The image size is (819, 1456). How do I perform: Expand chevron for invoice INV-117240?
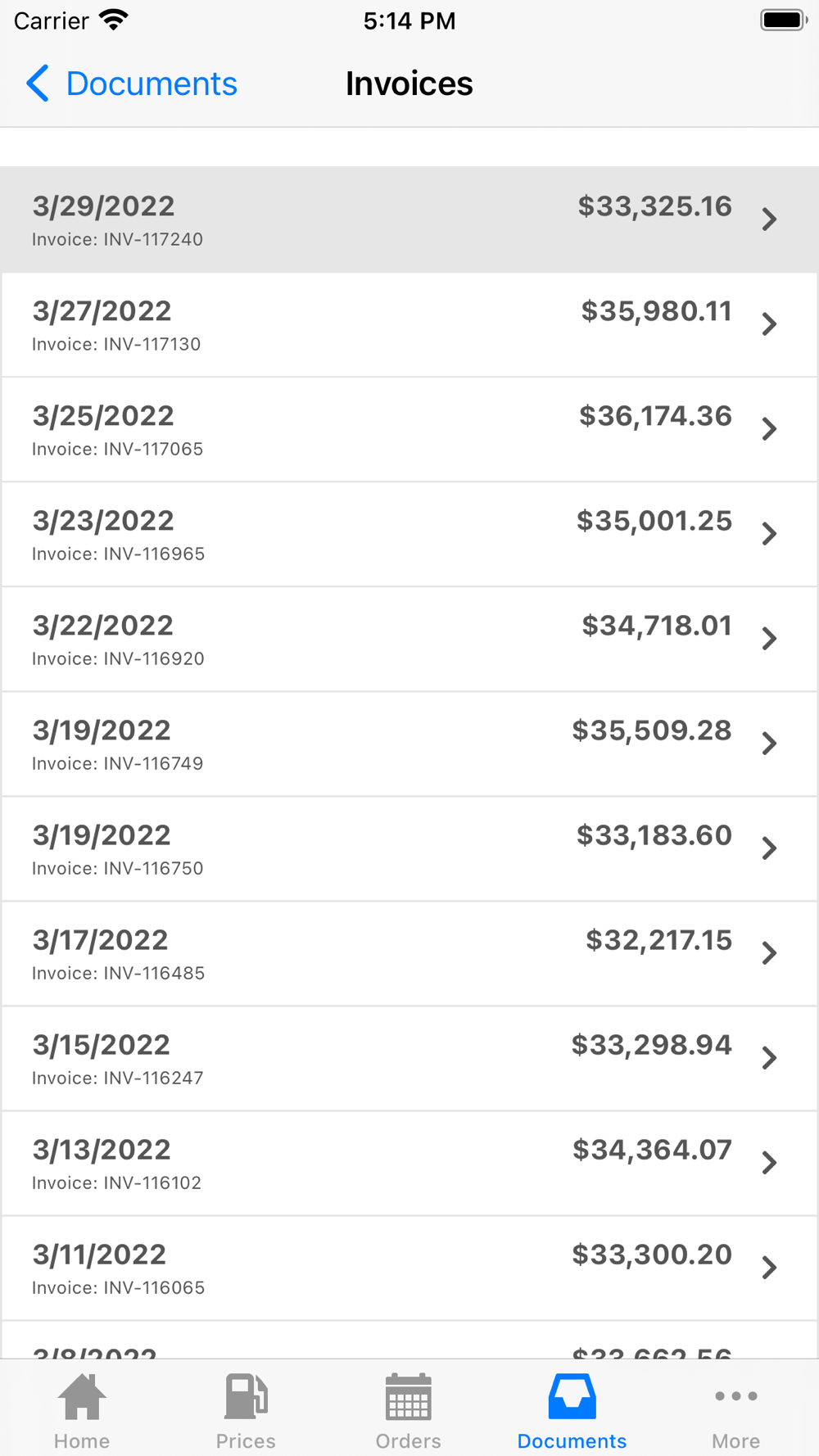point(769,219)
